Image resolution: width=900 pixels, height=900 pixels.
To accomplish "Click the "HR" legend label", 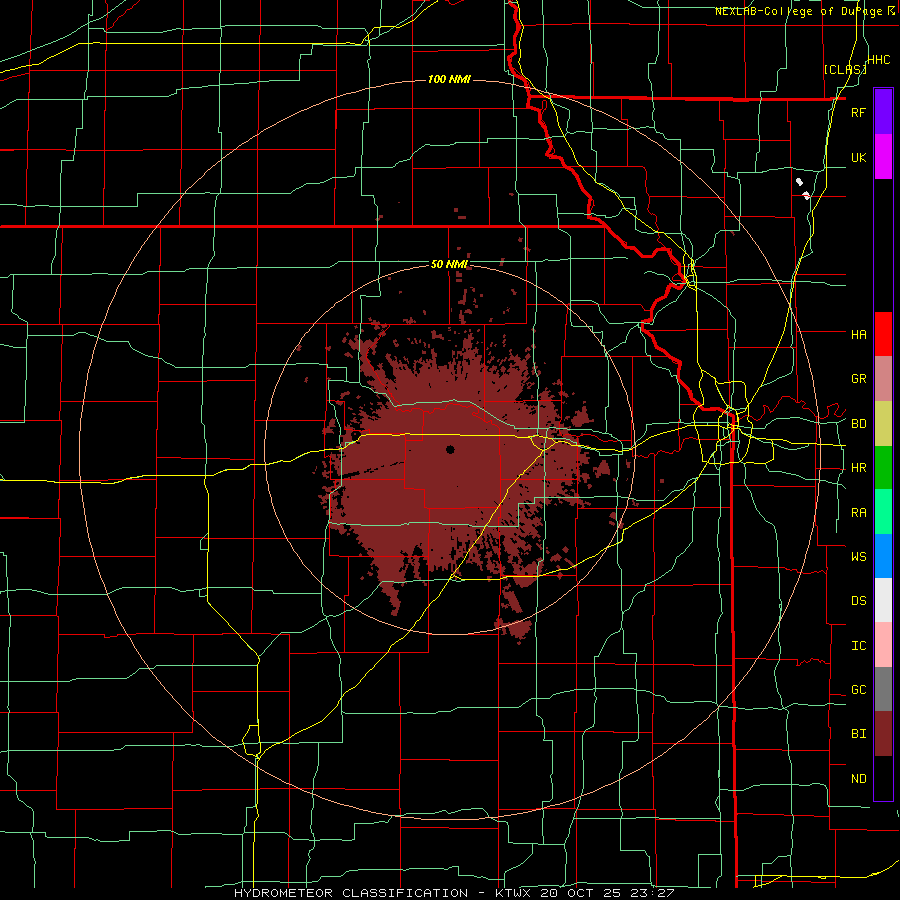I will click(858, 468).
